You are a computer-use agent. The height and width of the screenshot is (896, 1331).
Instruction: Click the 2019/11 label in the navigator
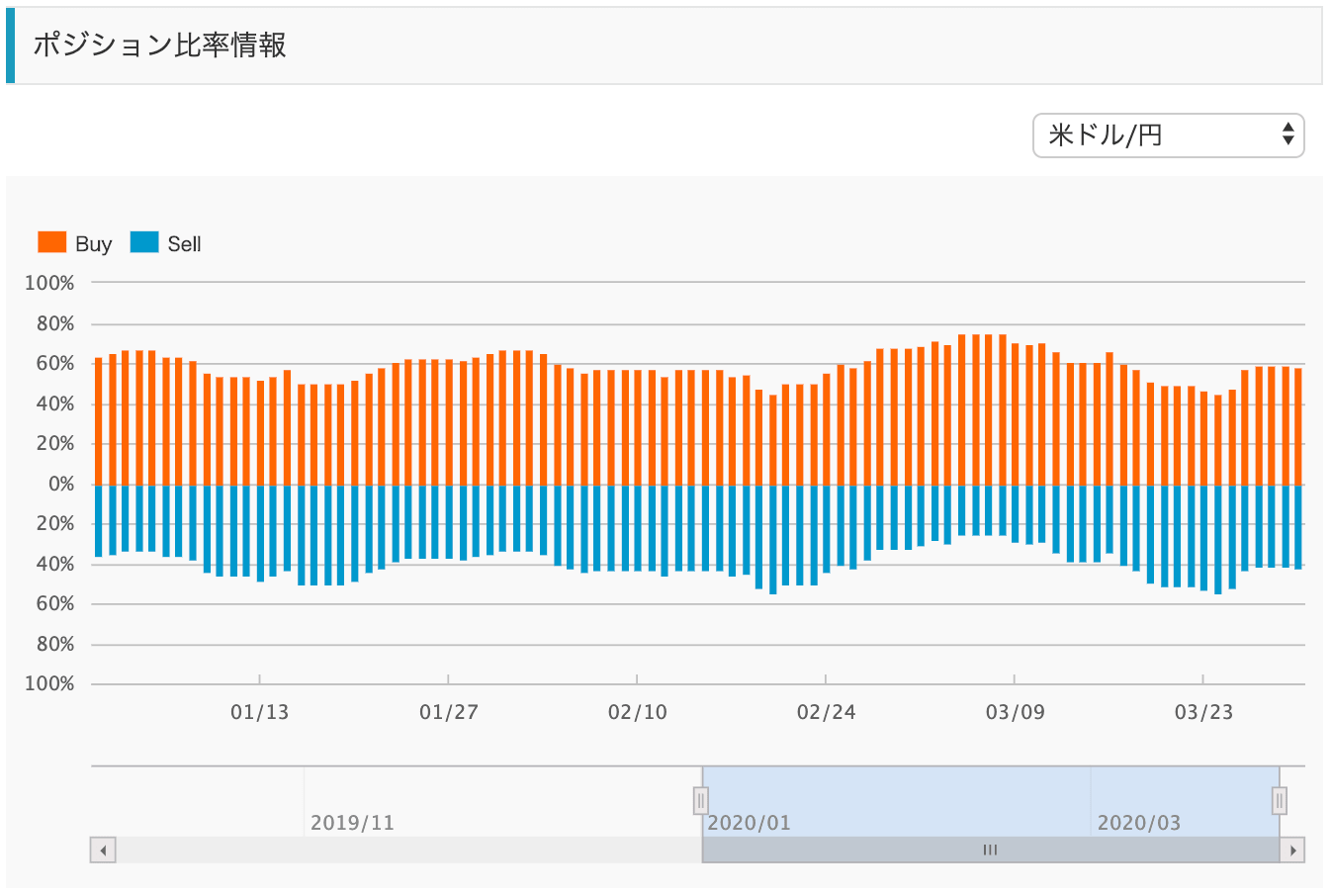[x=352, y=823]
